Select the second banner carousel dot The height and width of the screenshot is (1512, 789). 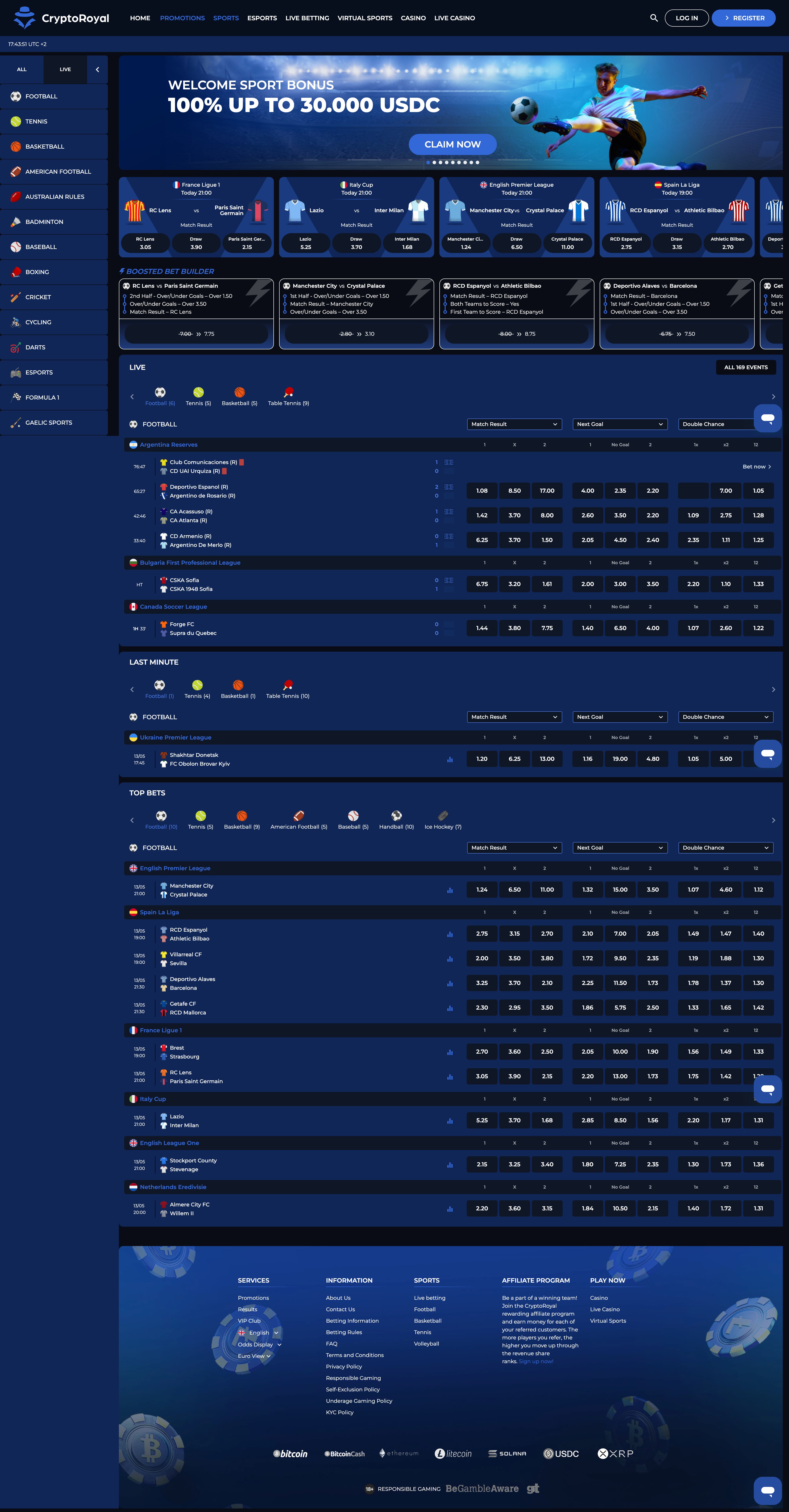tap(434, 163)
